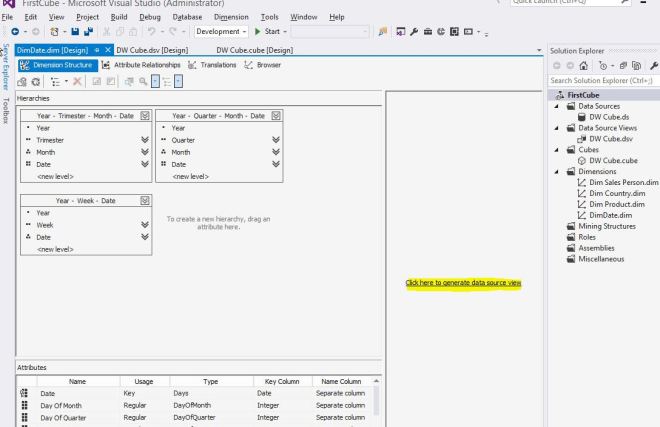
Task: Open Solution Explorer properties wrench icon
Action: click(x=653, y=64)
